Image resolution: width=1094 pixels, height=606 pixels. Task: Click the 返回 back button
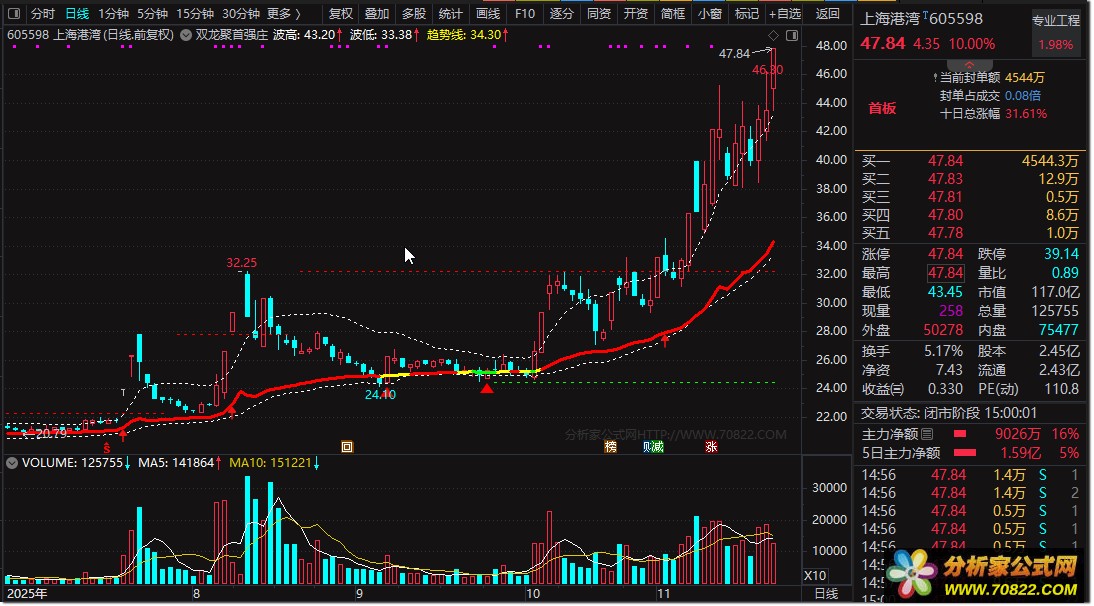point(827,13)
